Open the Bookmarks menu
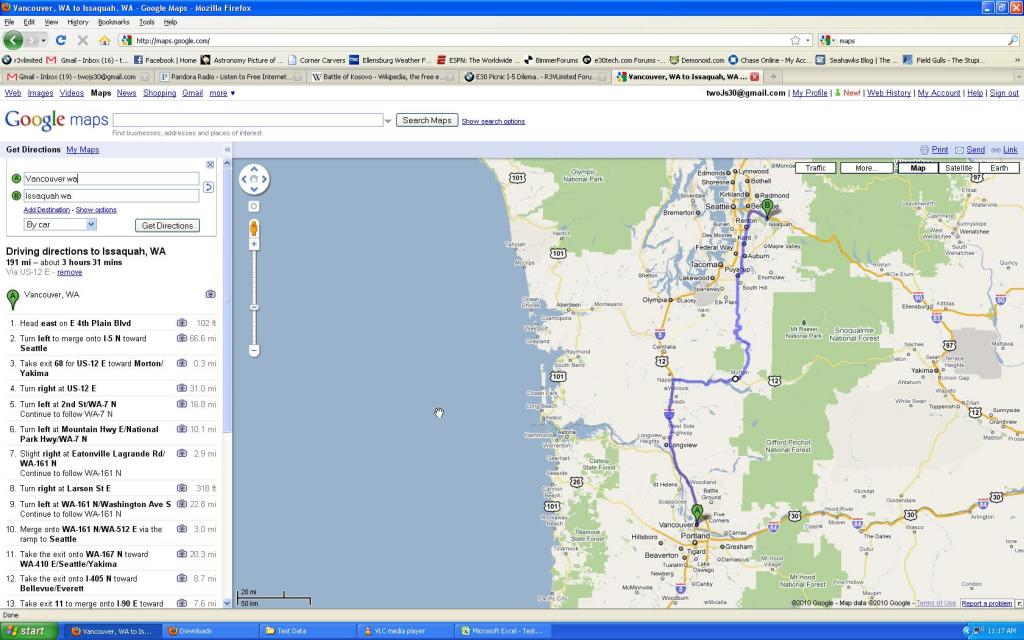Screen dimensions: 1024x640 (x=113, y=21)
